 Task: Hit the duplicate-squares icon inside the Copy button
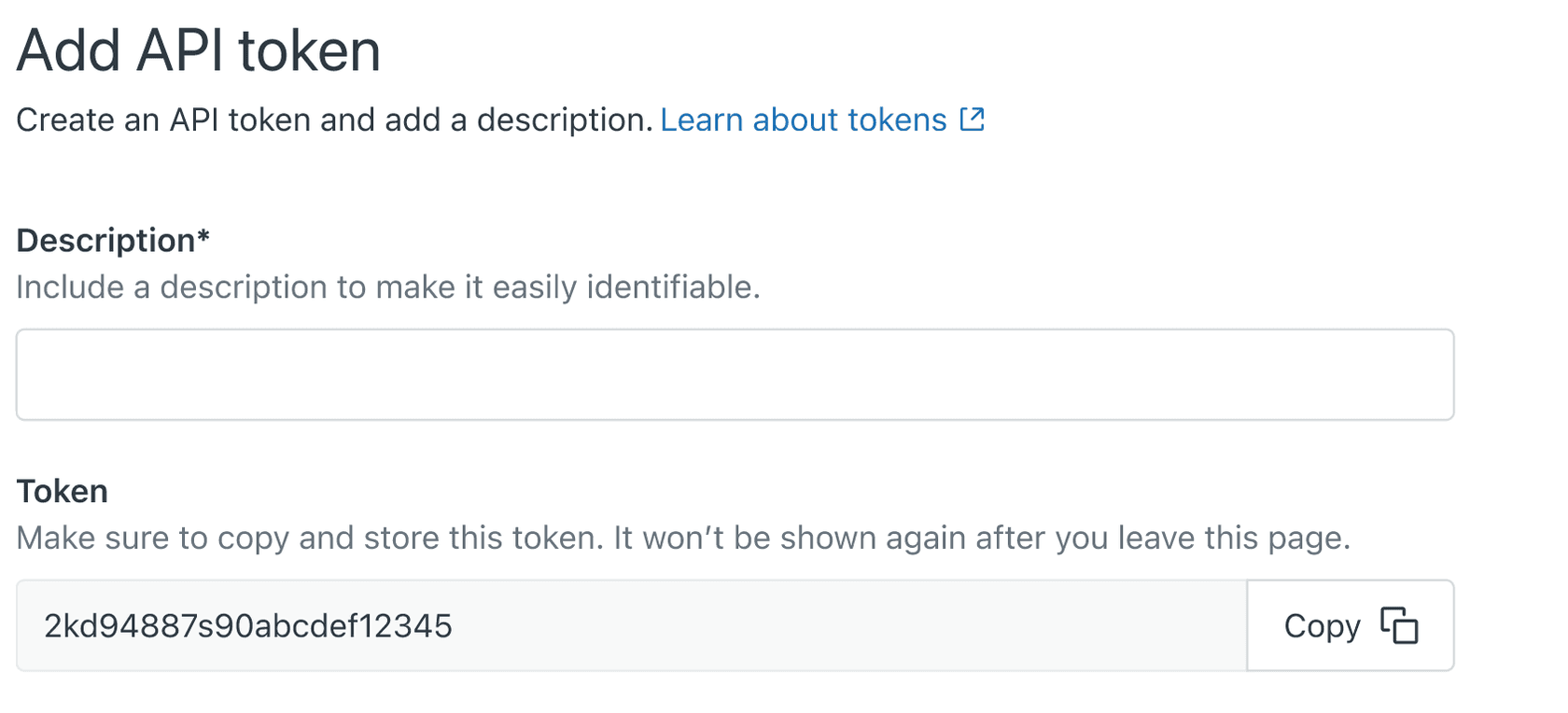pos(1399,625)
